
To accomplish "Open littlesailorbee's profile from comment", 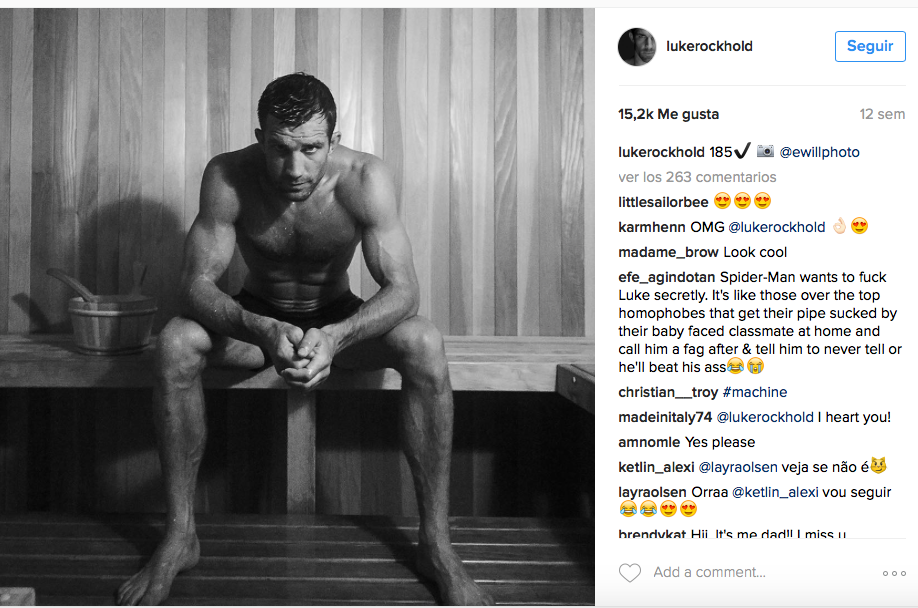I will point(663,202).
